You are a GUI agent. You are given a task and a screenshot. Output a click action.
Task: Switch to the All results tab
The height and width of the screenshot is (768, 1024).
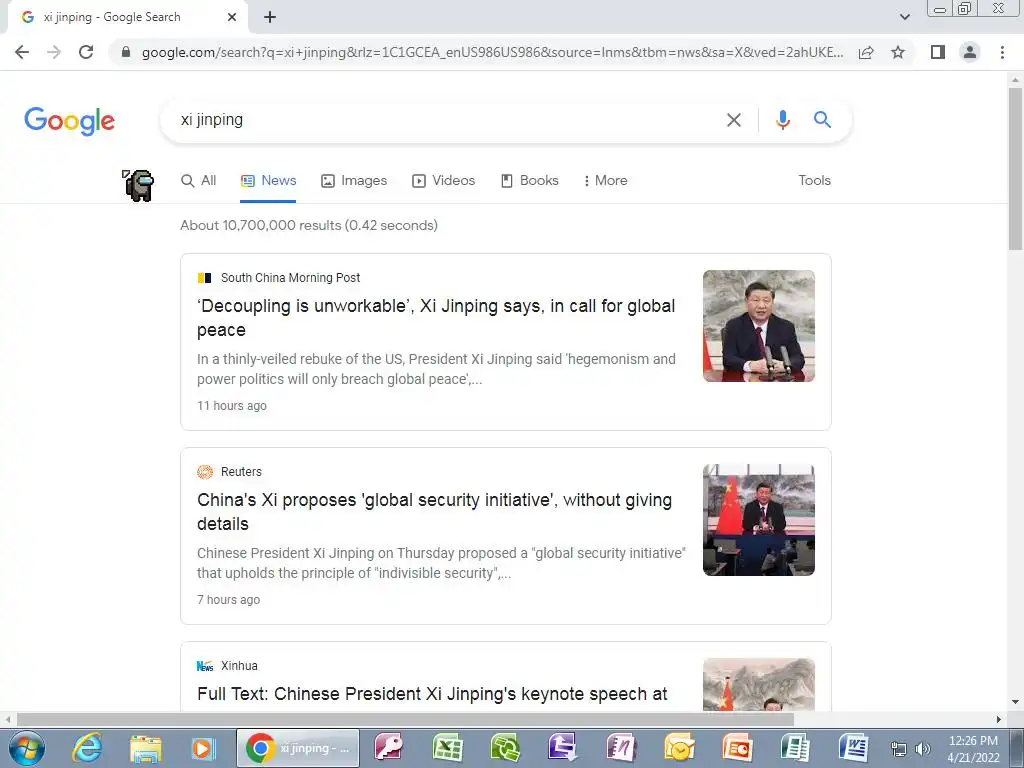[x=199, y=181]
